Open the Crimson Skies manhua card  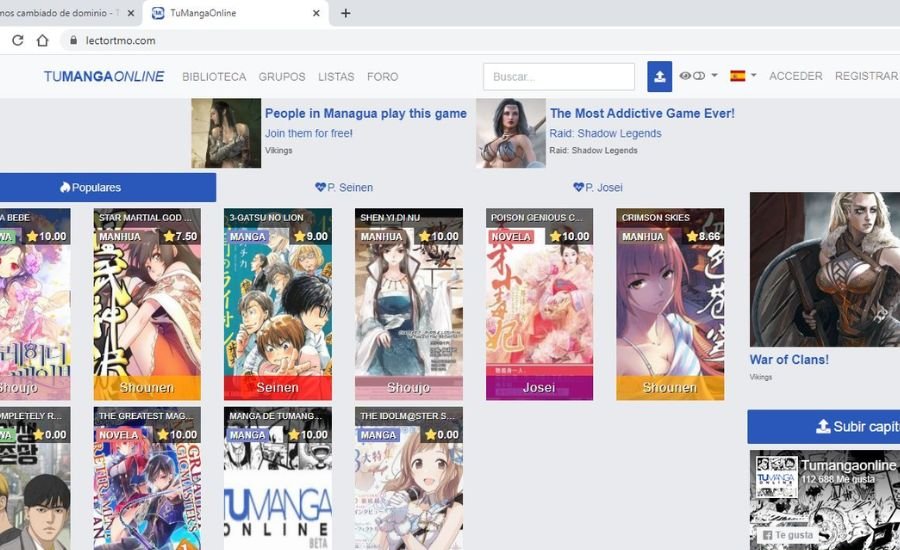(670, 304)
